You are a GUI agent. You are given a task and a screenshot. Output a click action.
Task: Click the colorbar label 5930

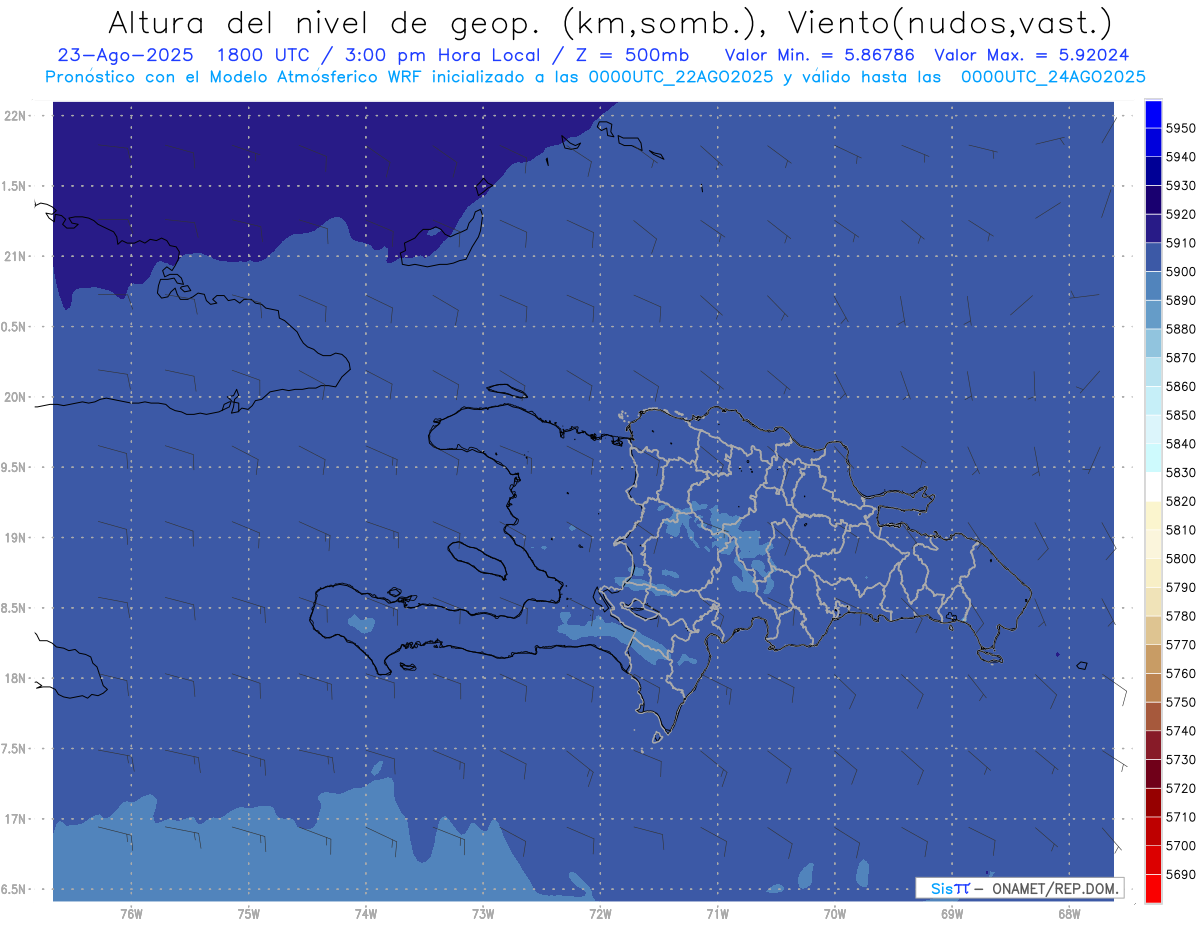coord(1181,185)
